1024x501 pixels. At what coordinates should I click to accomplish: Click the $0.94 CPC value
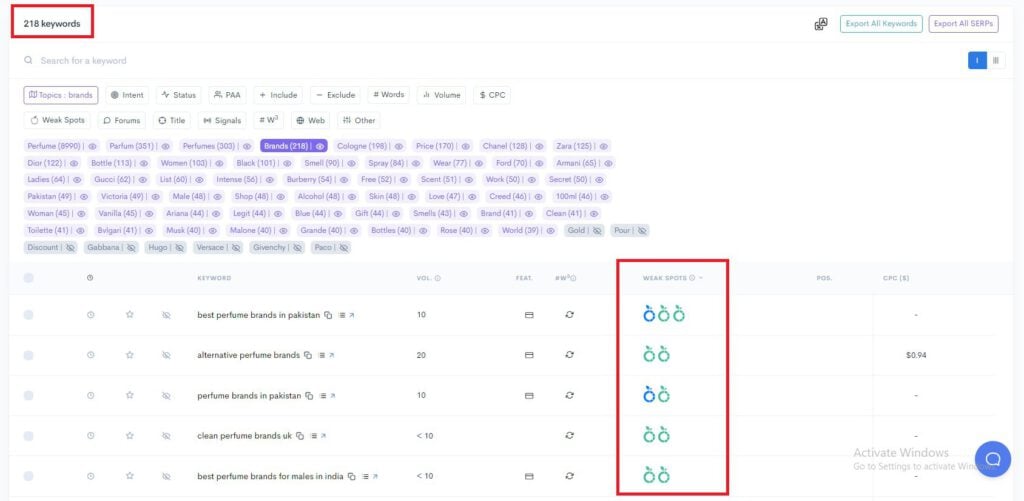[x=916, y=355]
